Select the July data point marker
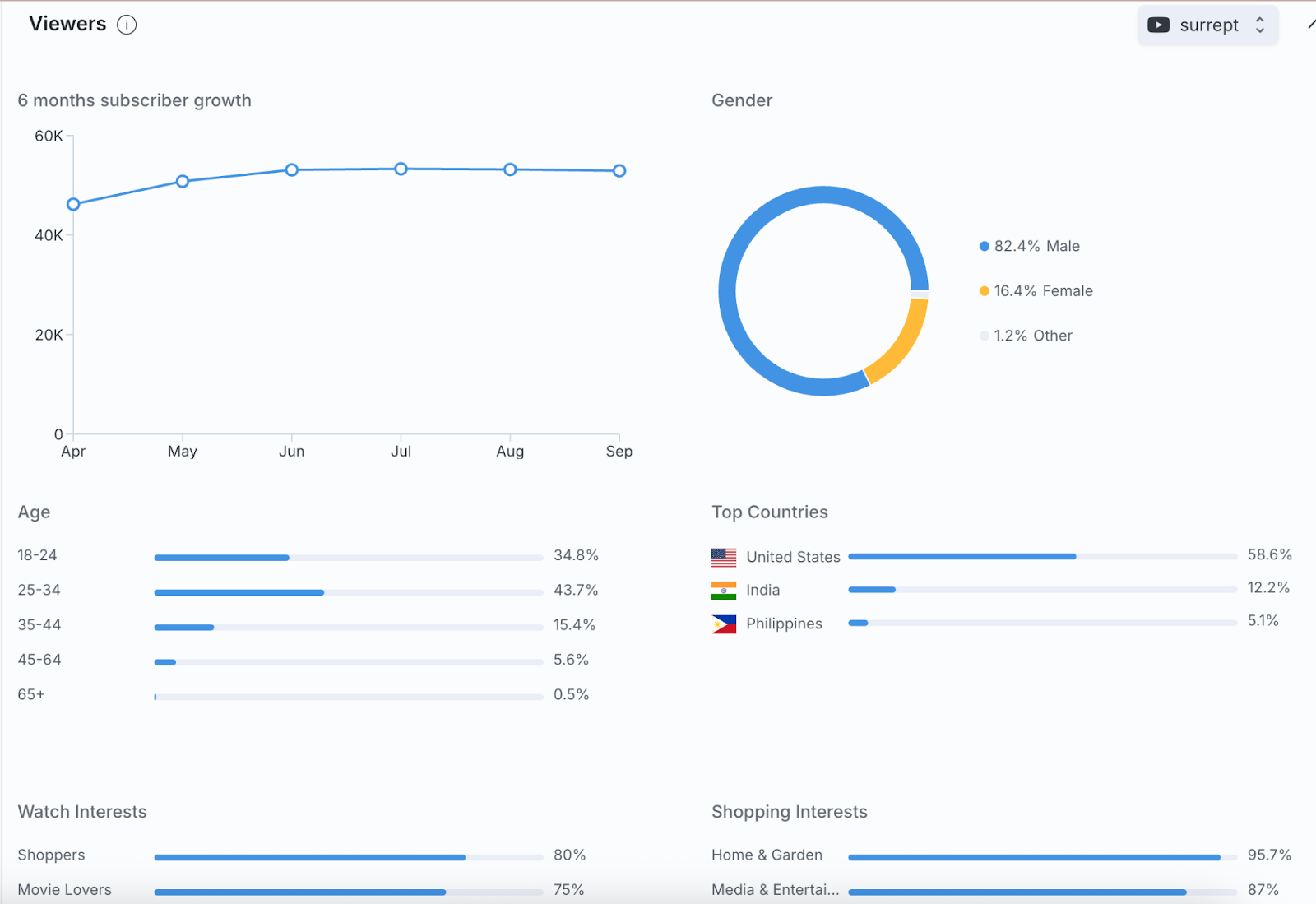The height and width of the screenshot is (904, 1316). 401,169
